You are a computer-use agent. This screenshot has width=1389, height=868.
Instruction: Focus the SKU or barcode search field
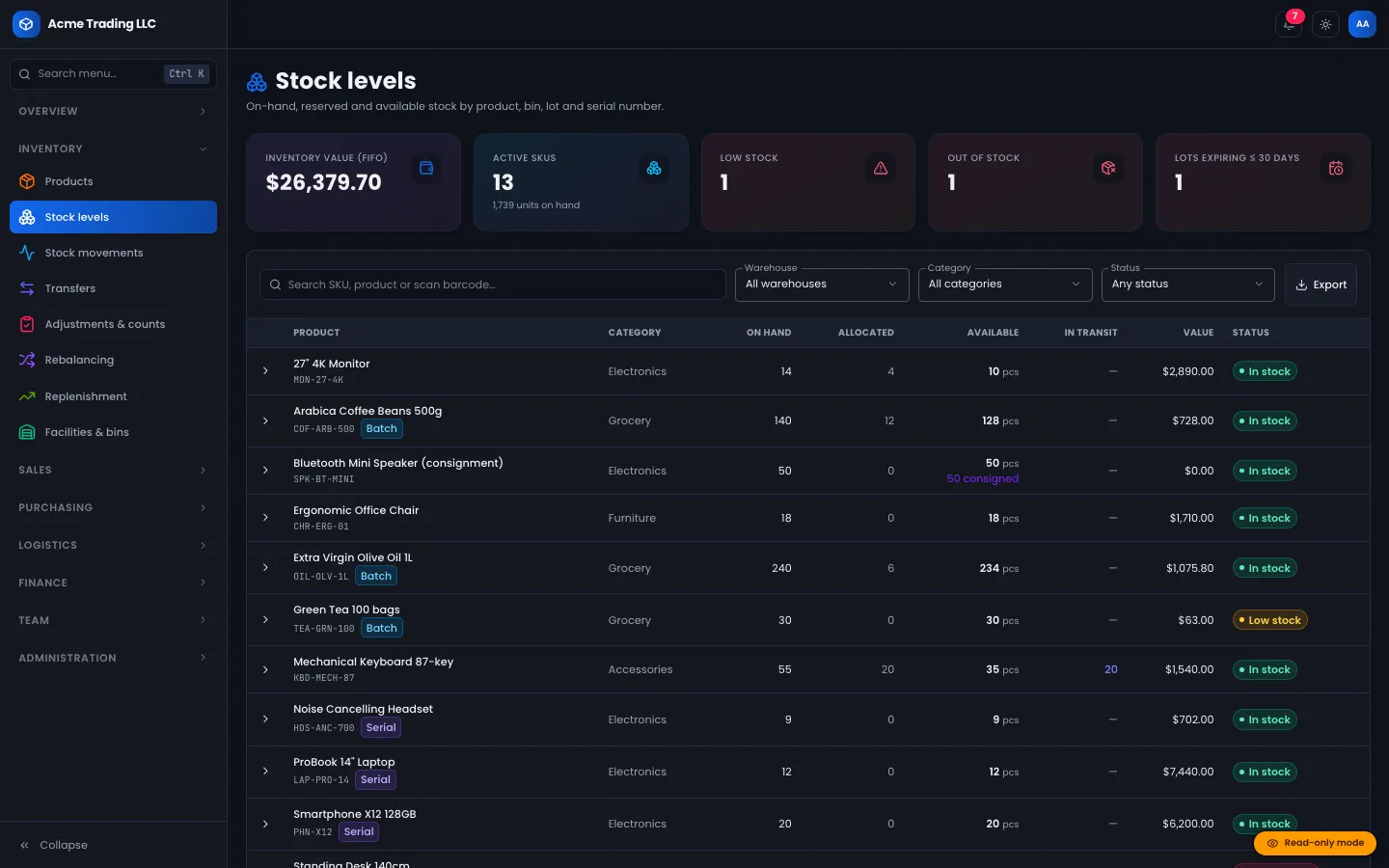click(493, 285)
